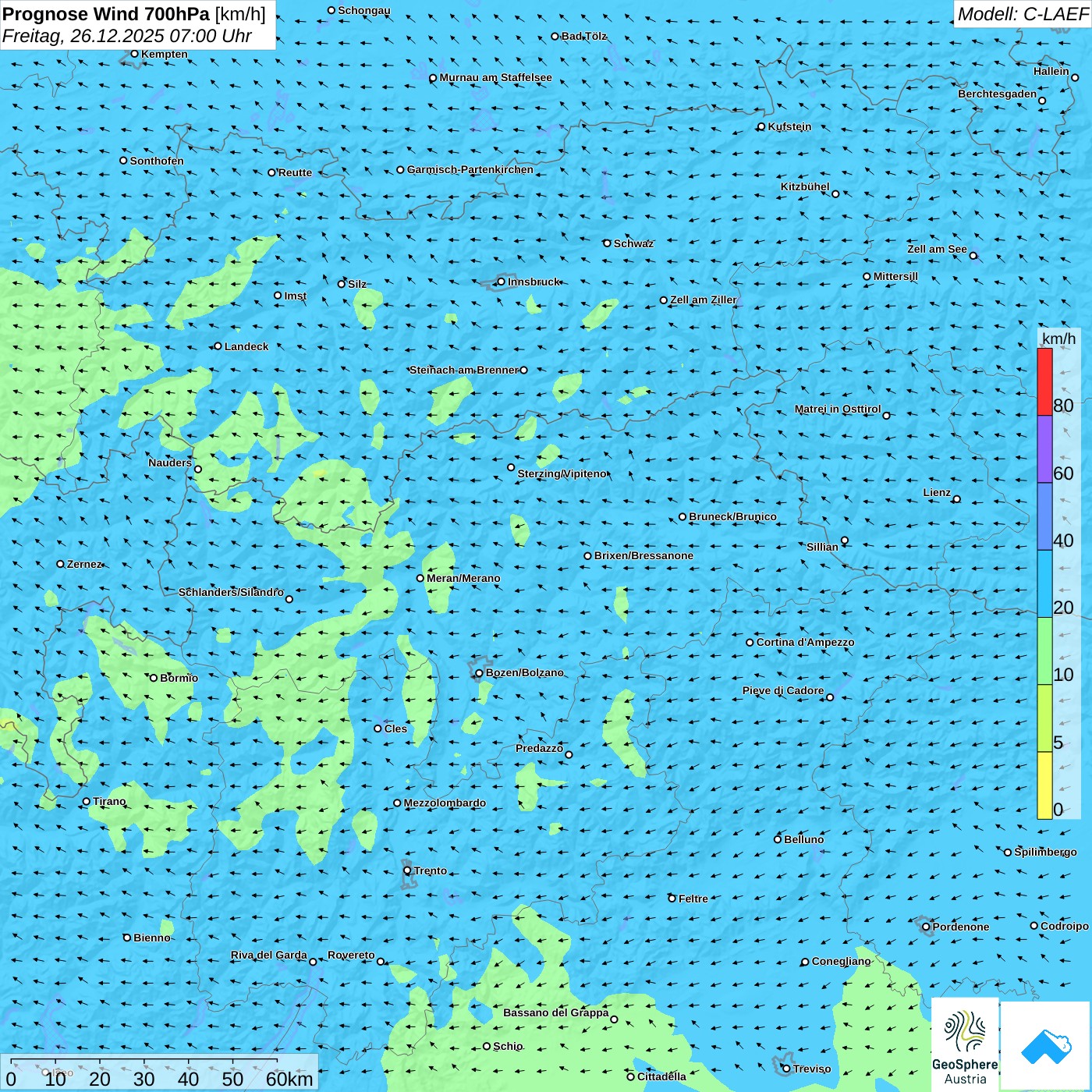Screen dimensions: 1092x1092
Task: Select the red 80+ km/h legend color
Action: [x=1044, y=381]
